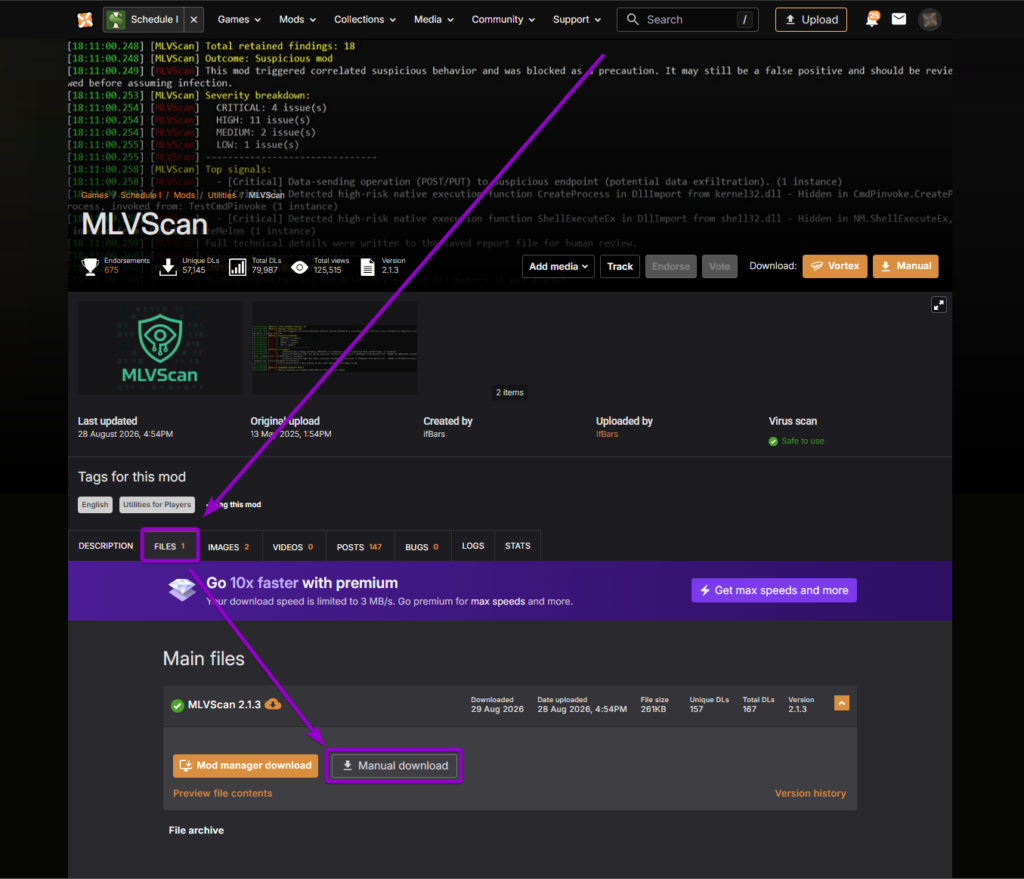Click the search magnifier icon
Viewport: 1024px width, 879px height.
point(632,20)
